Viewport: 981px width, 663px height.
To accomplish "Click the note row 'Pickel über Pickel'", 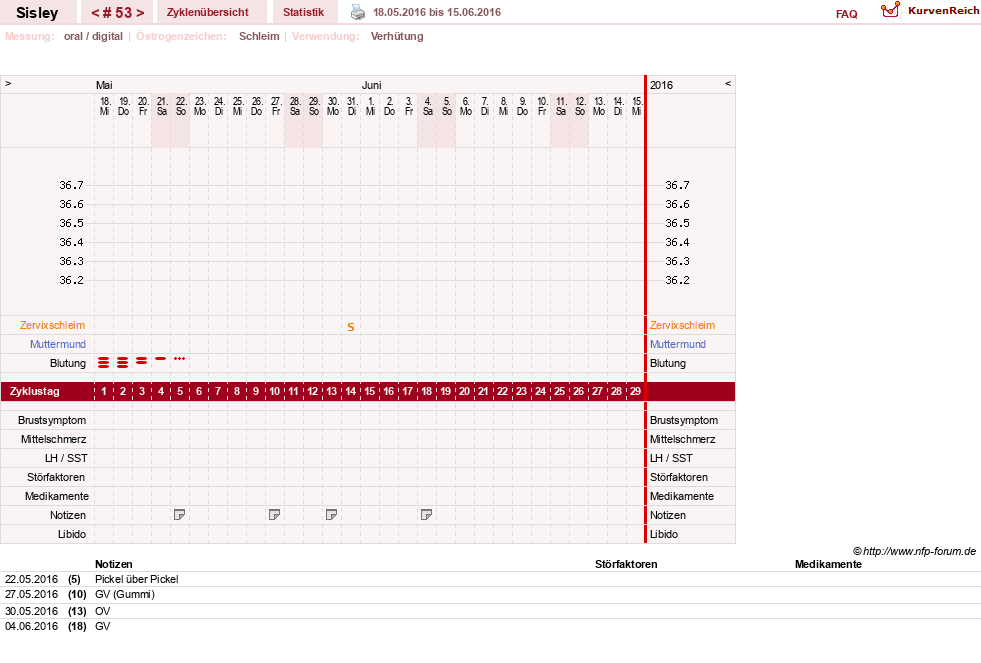I will click(136, 579).
